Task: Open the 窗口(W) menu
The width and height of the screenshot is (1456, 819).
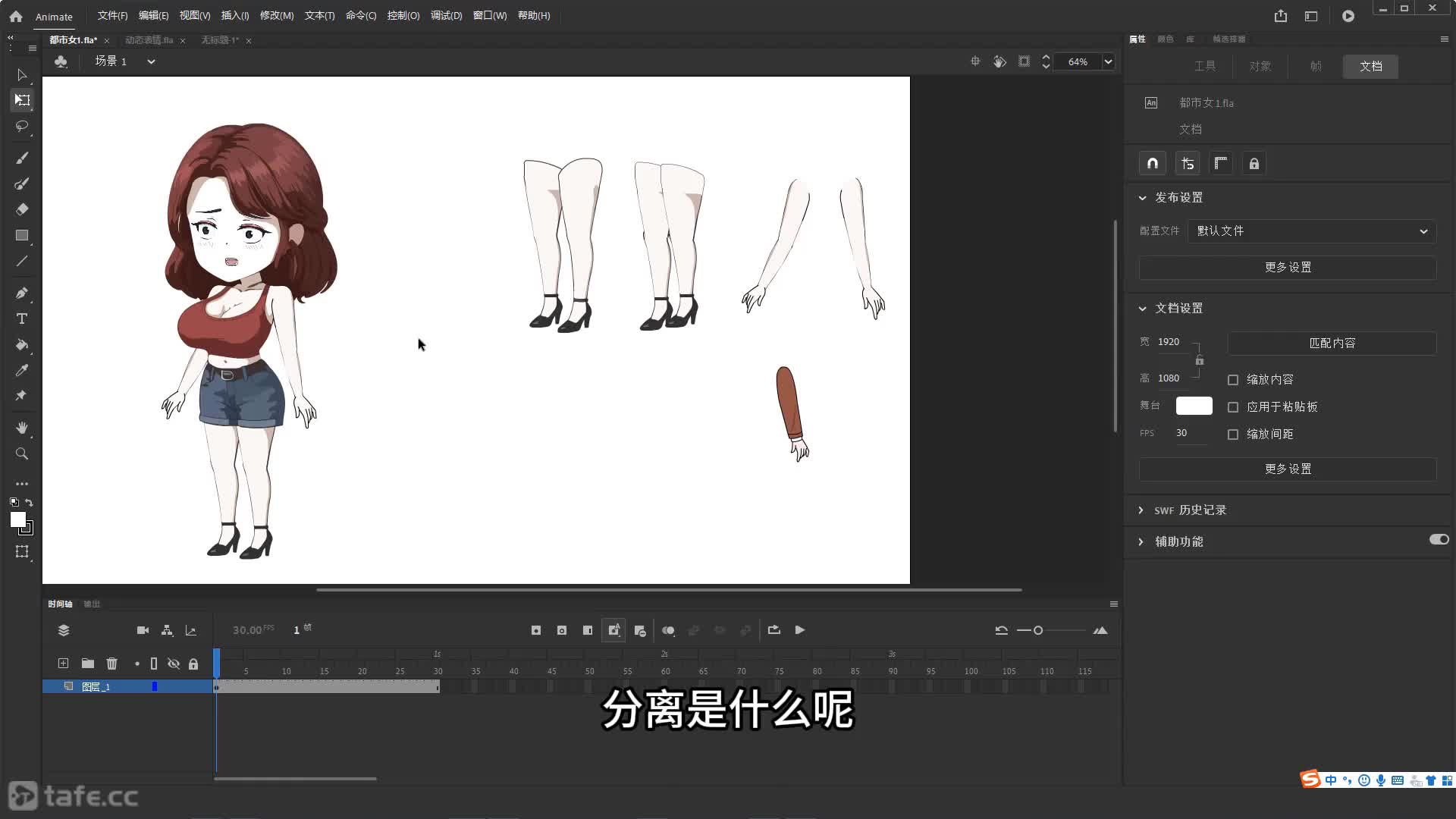Action: pos(490,16)
